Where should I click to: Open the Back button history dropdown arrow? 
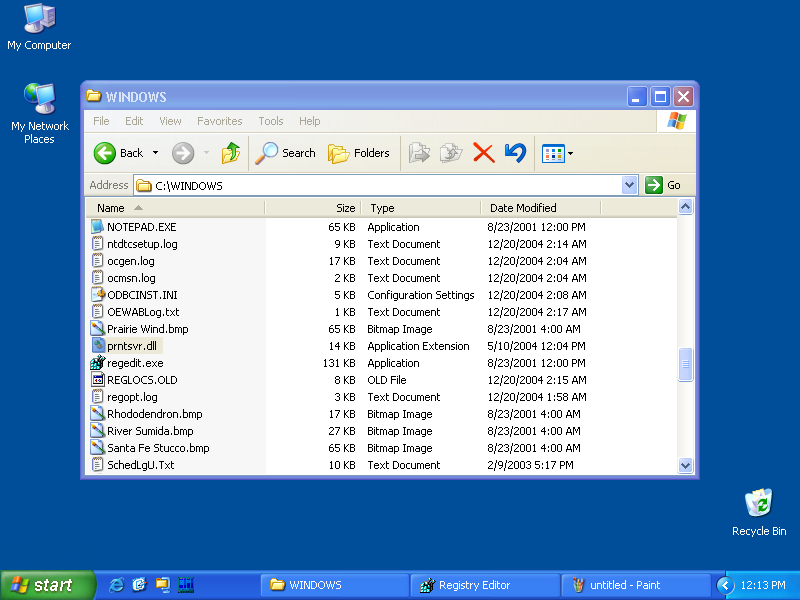[155, 153]
